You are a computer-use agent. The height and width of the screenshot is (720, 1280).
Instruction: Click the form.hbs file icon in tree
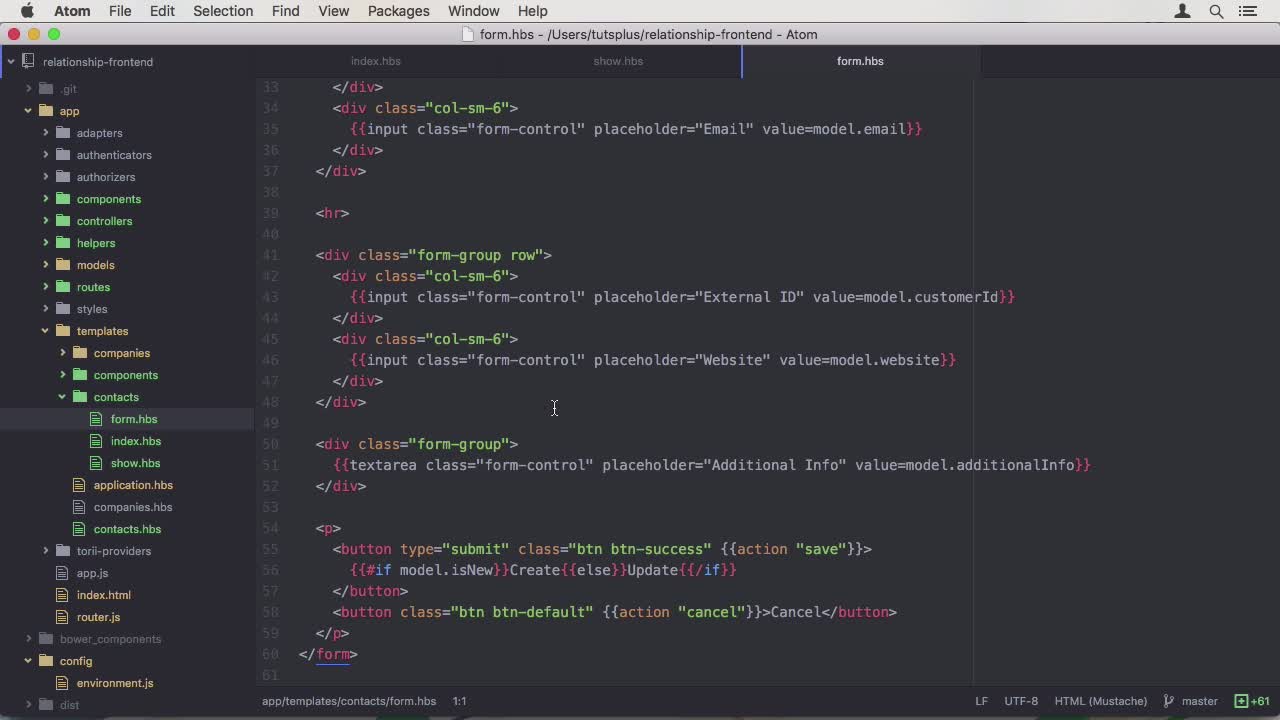pos(96,419)
